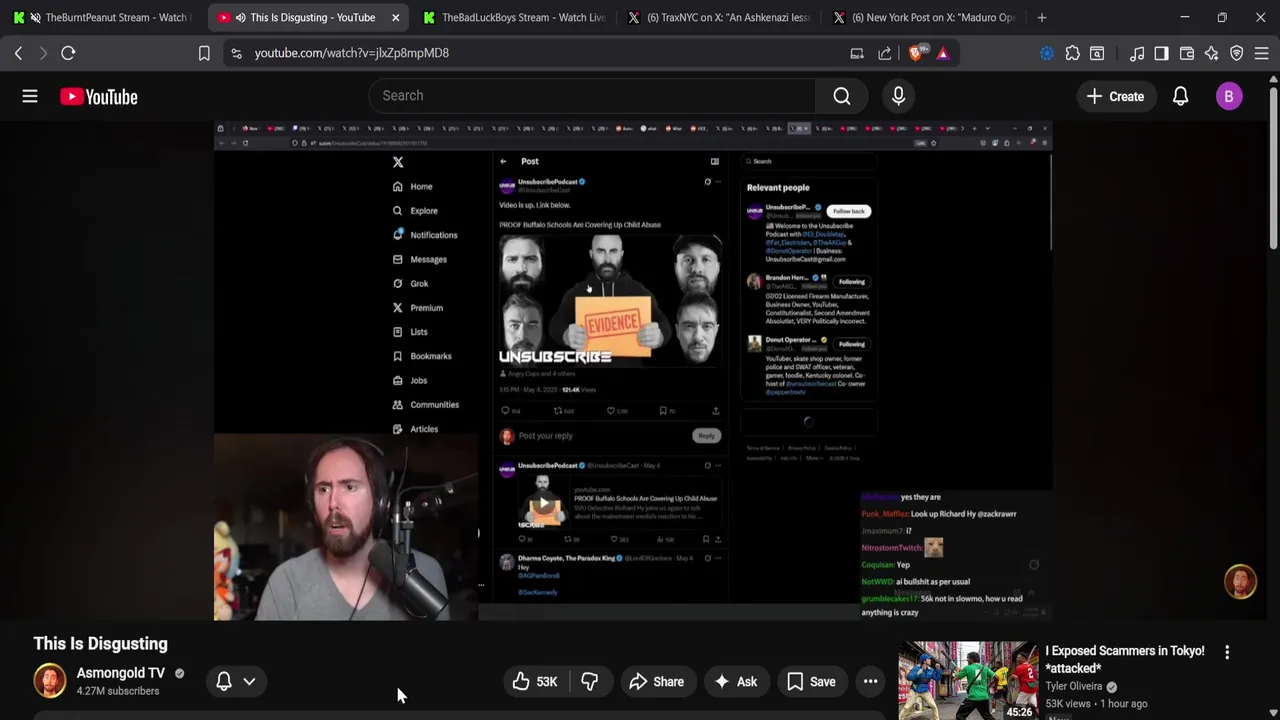Go to the YouTube home logo
Viewport: 1280px width, 720px height.
(98, 96)
